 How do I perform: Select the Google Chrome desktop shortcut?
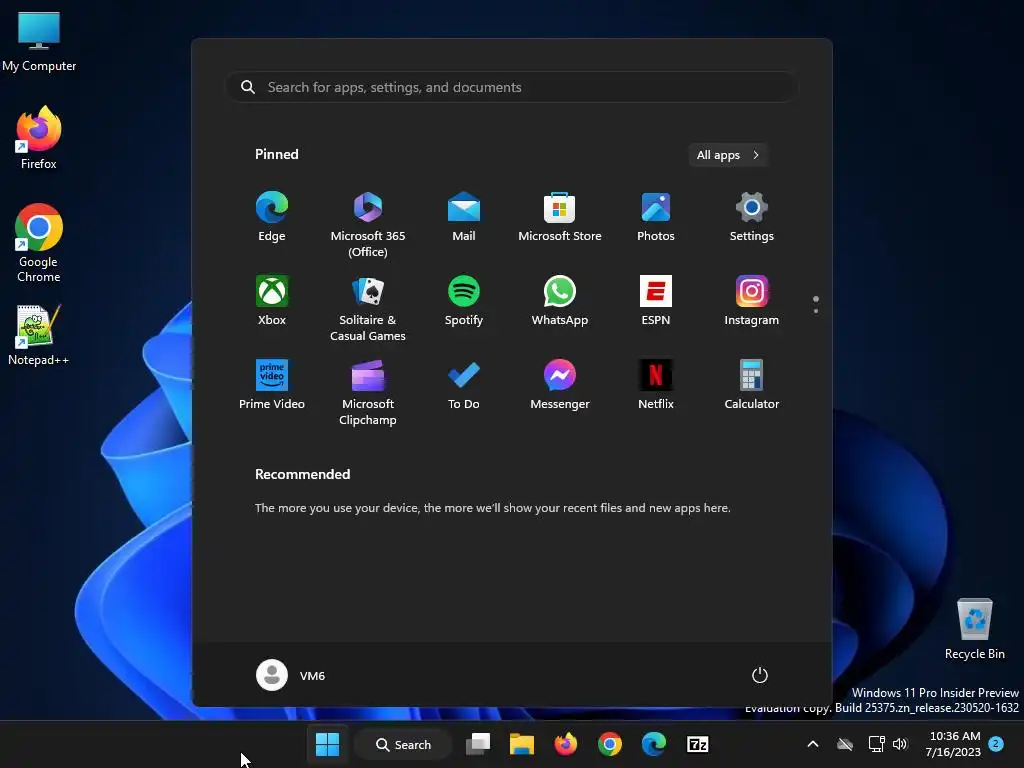(x=39, y=243)
